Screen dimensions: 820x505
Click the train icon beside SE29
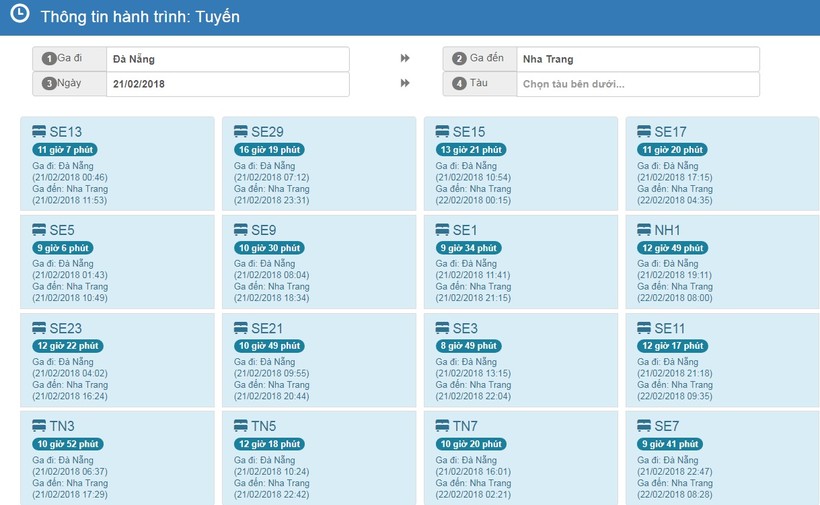click(x=241, y=132)
